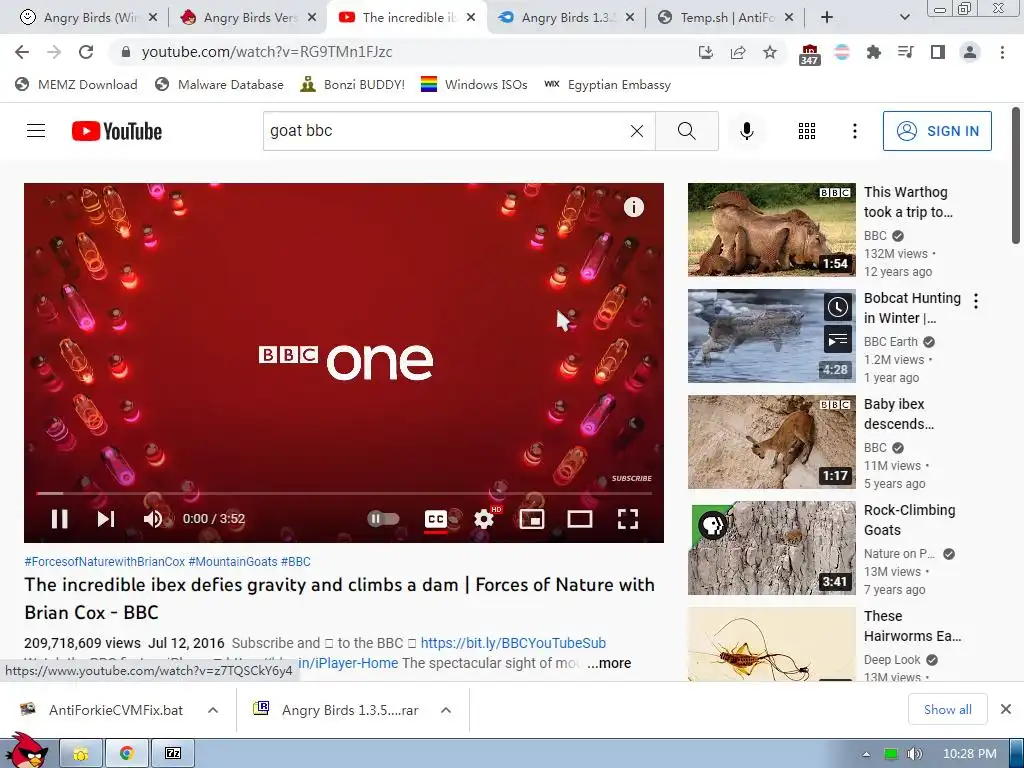Pause the video
Screen dimensions: 1024x768
59,519
